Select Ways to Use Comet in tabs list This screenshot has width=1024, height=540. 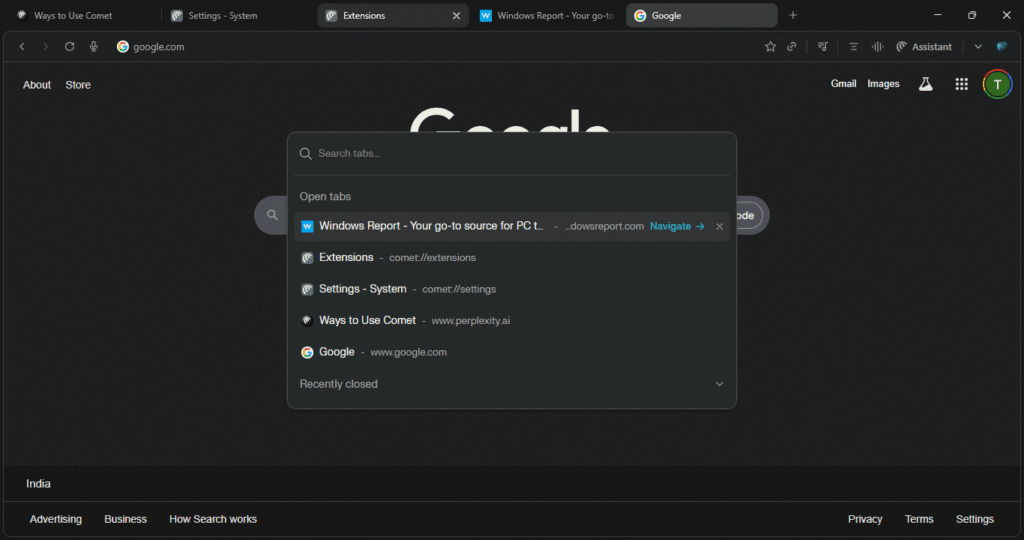(x=511, y=320)
